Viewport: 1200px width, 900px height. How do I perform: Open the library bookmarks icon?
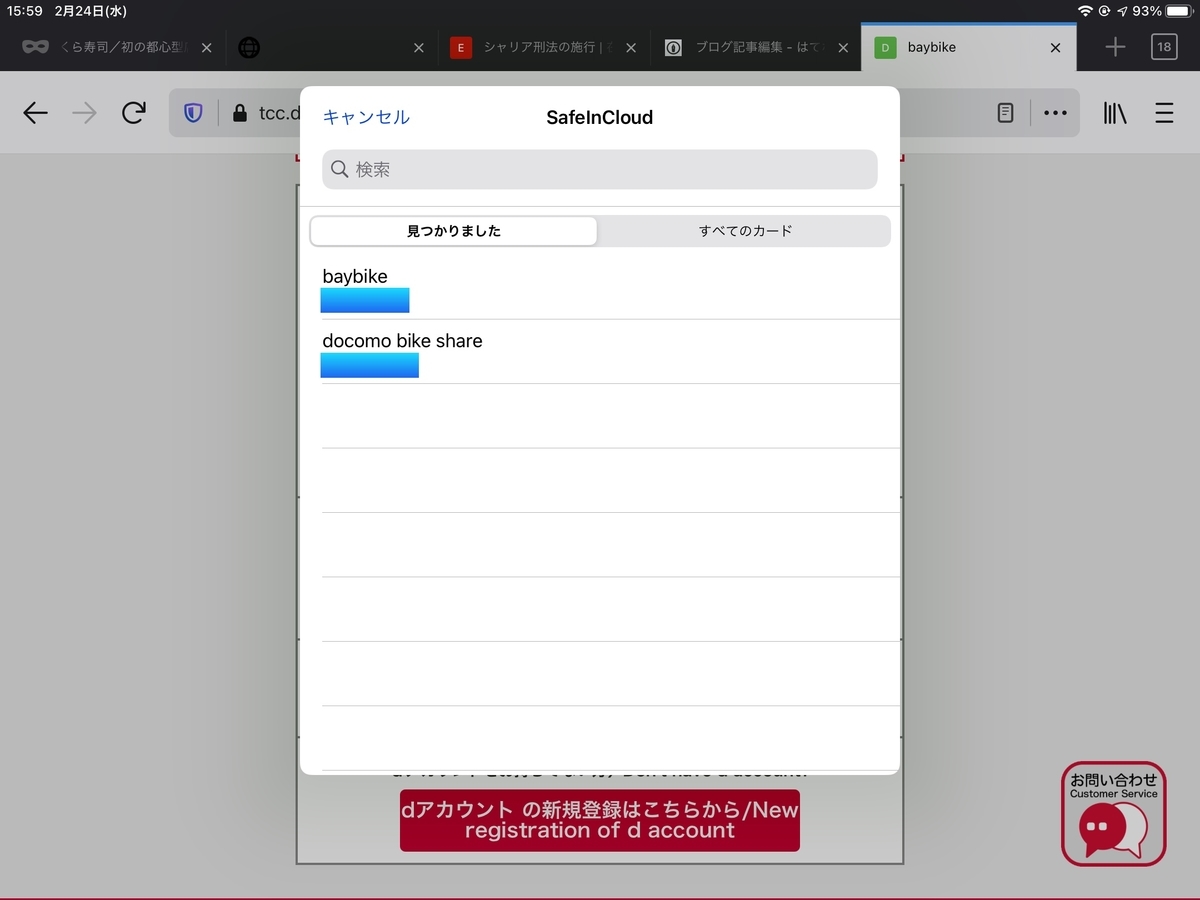(x=1115, y=114)
